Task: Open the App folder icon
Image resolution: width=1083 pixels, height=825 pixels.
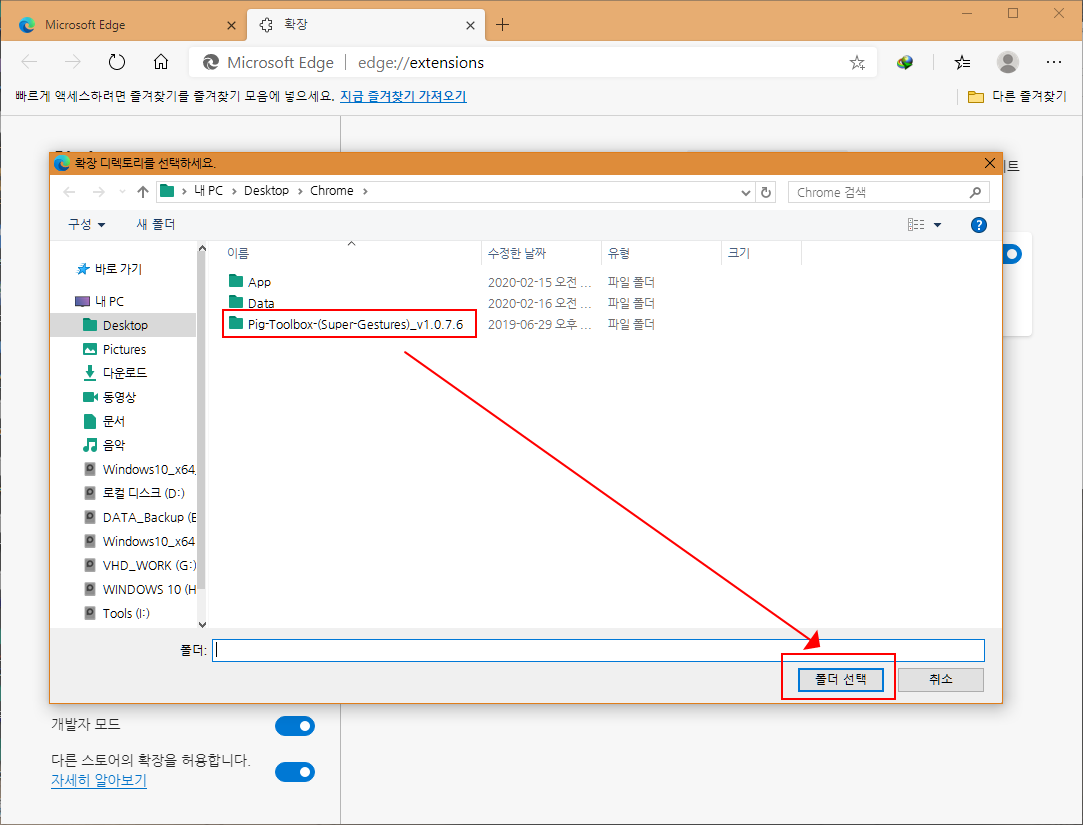Action: point(236,281)
